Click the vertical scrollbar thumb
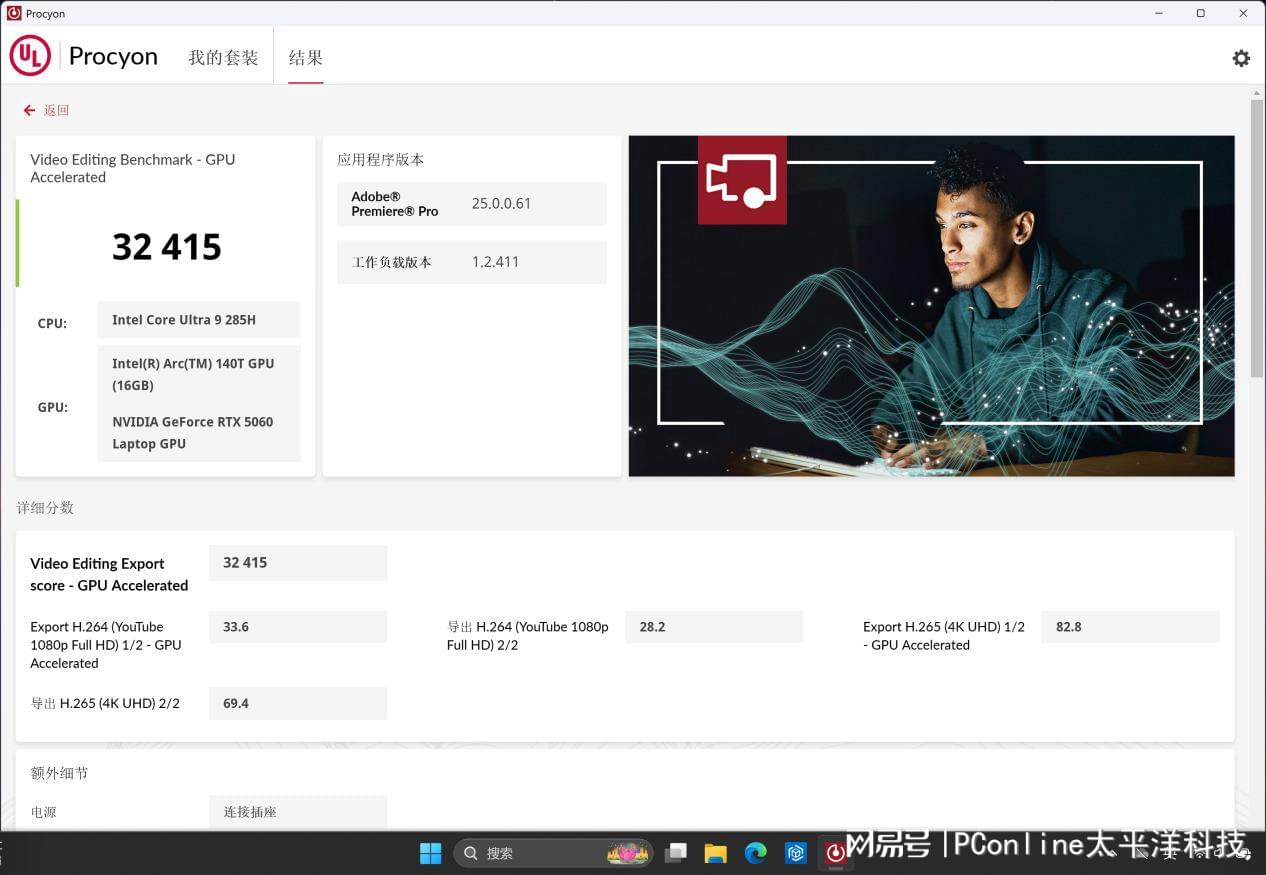Screen dimensions: 1266x875 (1257, 238)
